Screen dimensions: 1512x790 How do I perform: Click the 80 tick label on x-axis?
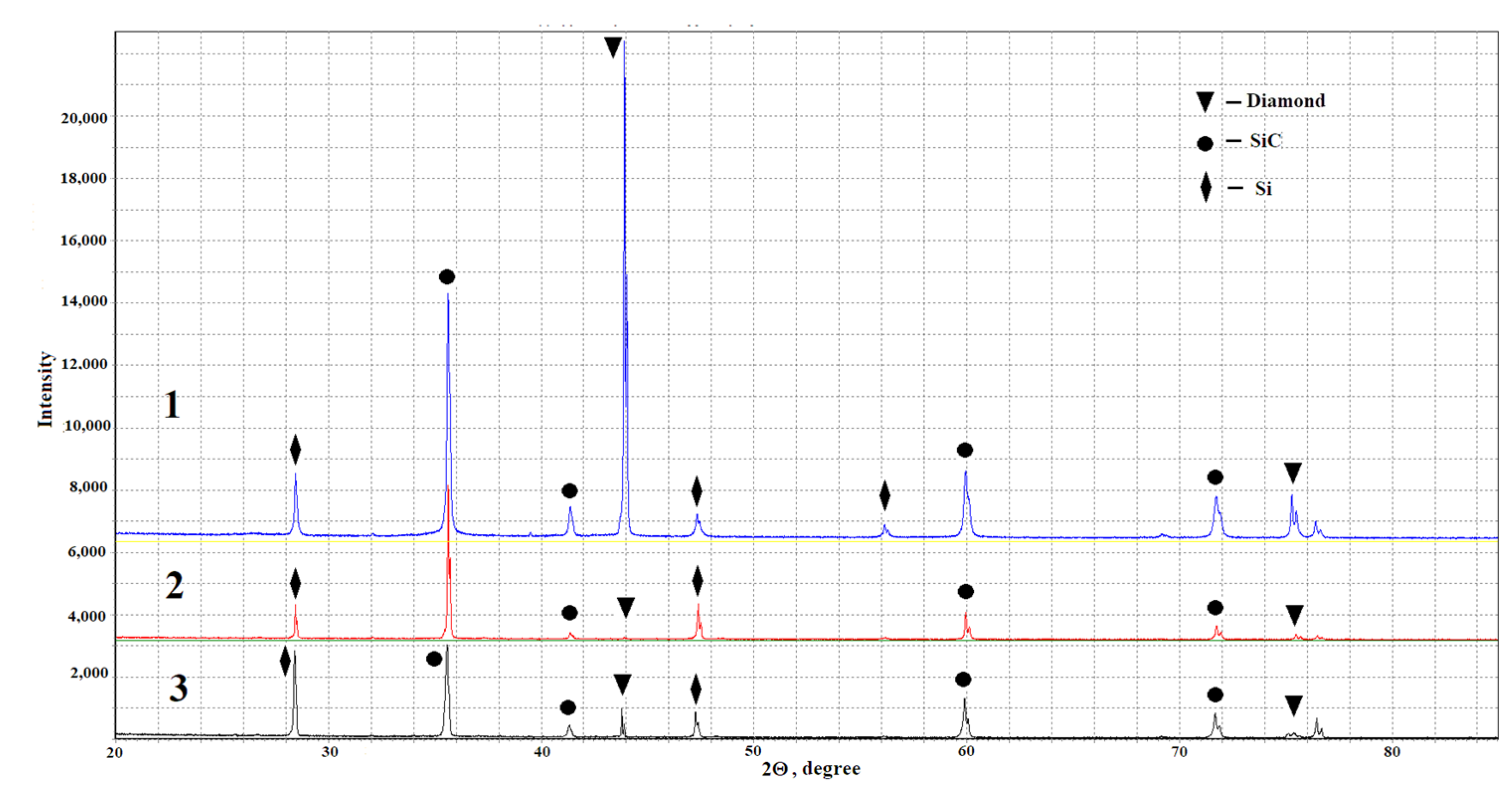pyautogui.click(x=1392, y=752)
